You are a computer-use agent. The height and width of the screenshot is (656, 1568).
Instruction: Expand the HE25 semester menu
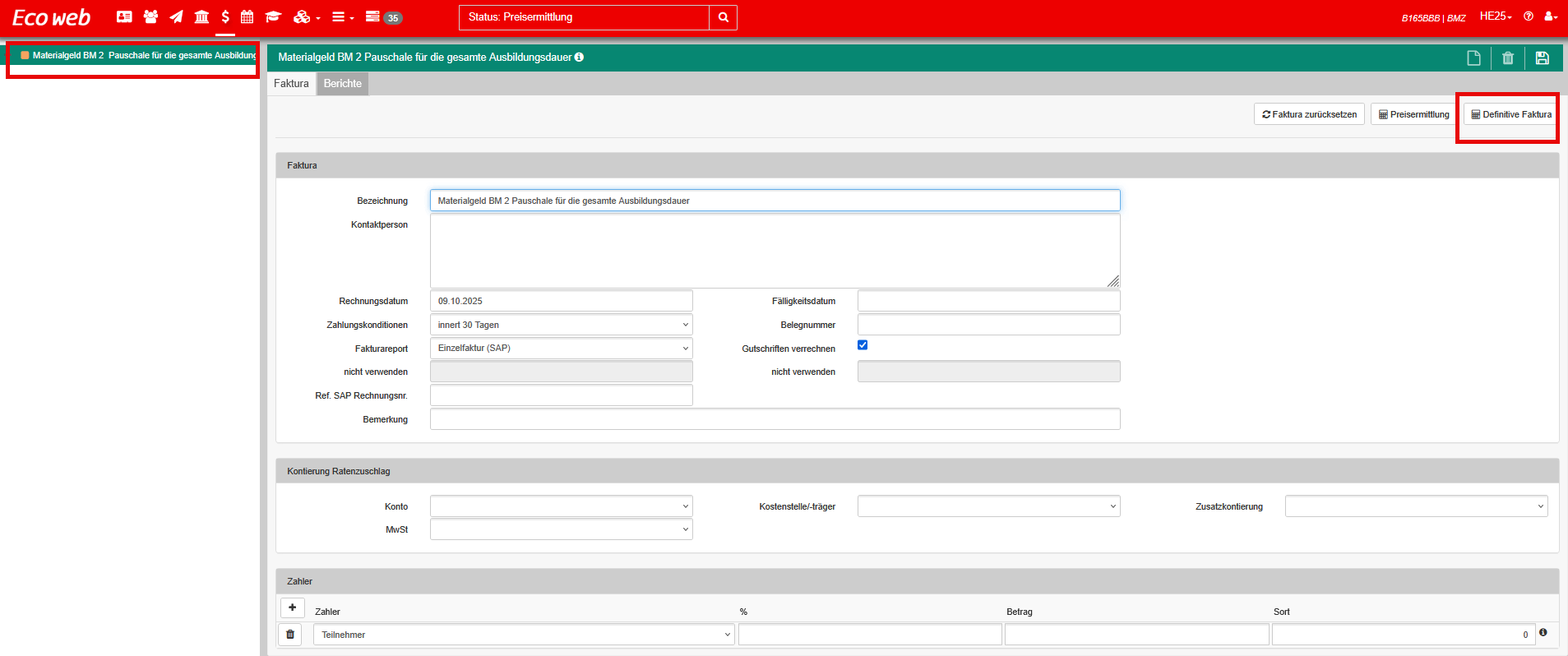1495,16
